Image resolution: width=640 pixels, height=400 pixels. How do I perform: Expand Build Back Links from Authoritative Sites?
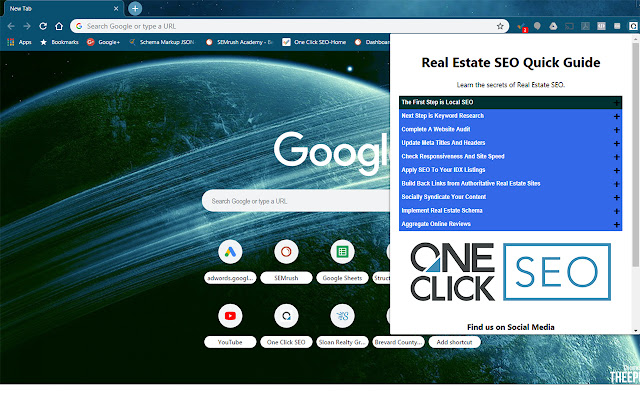(510, 184)
